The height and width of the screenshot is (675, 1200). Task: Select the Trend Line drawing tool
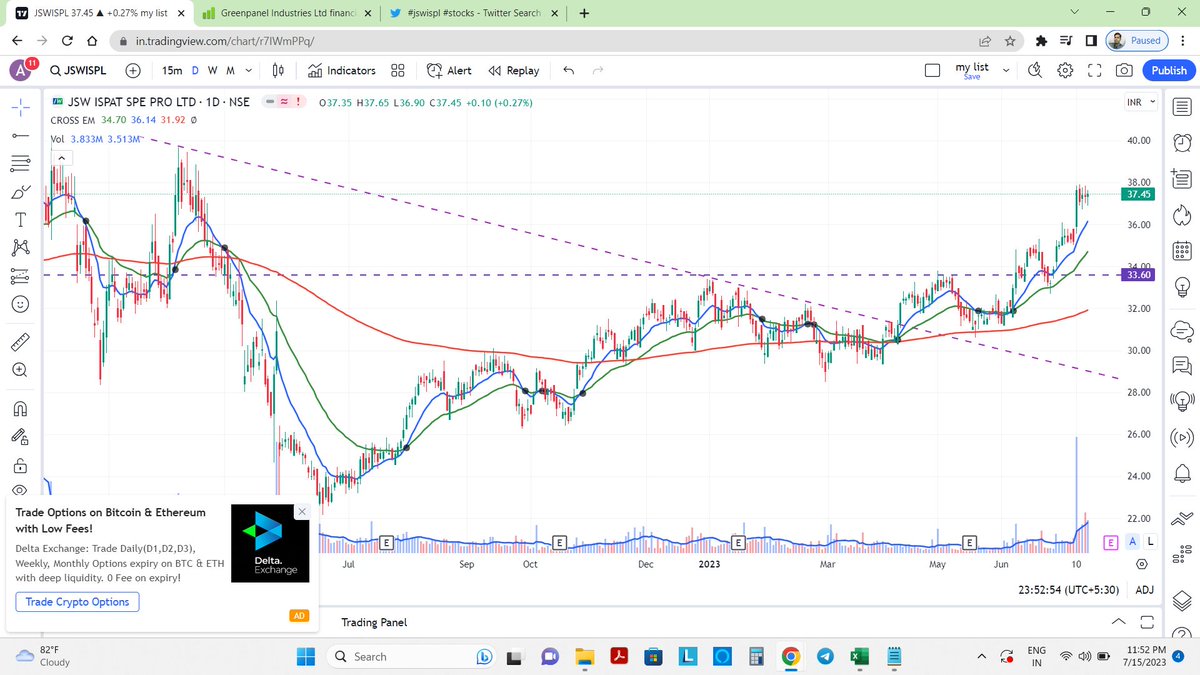[x=20, y=137]
